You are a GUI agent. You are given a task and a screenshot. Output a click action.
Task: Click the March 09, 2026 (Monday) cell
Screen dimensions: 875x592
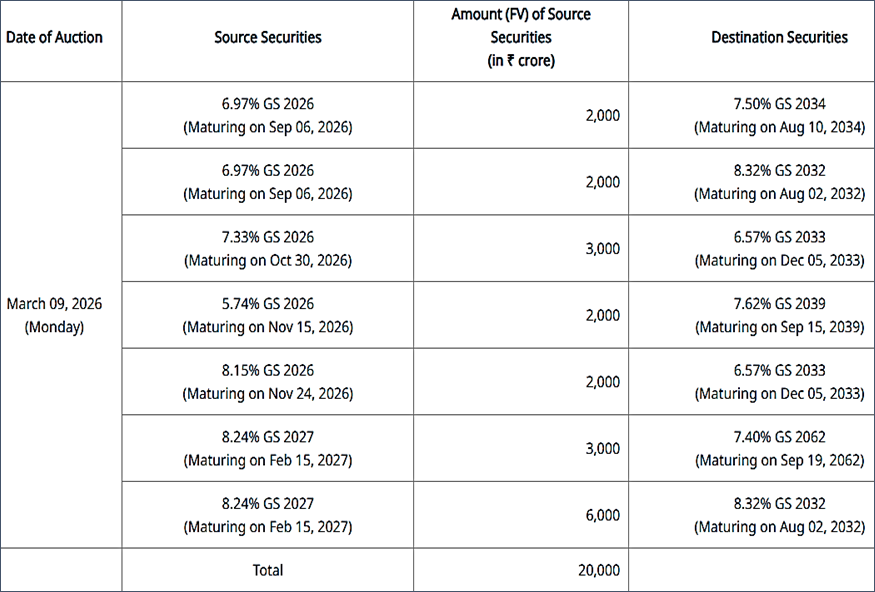point(55,315)
